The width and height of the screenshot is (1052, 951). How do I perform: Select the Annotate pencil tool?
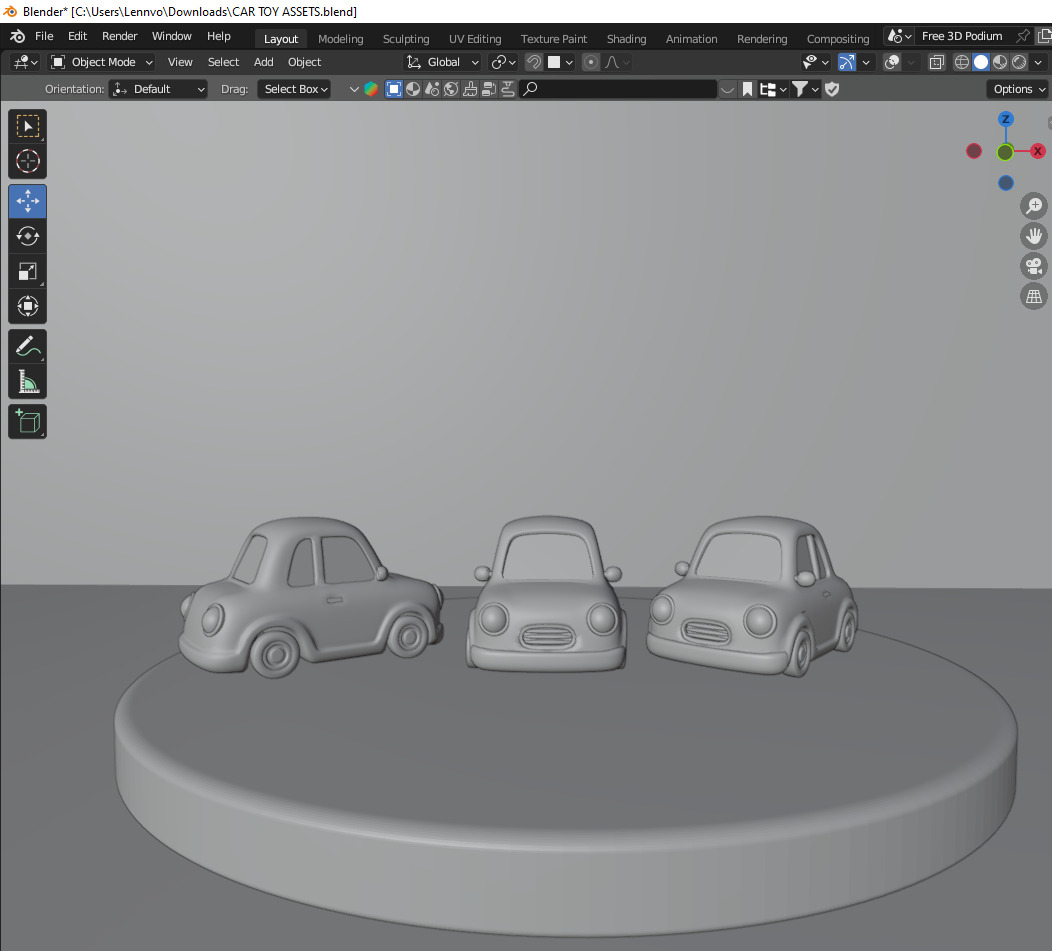click(28, 346)
